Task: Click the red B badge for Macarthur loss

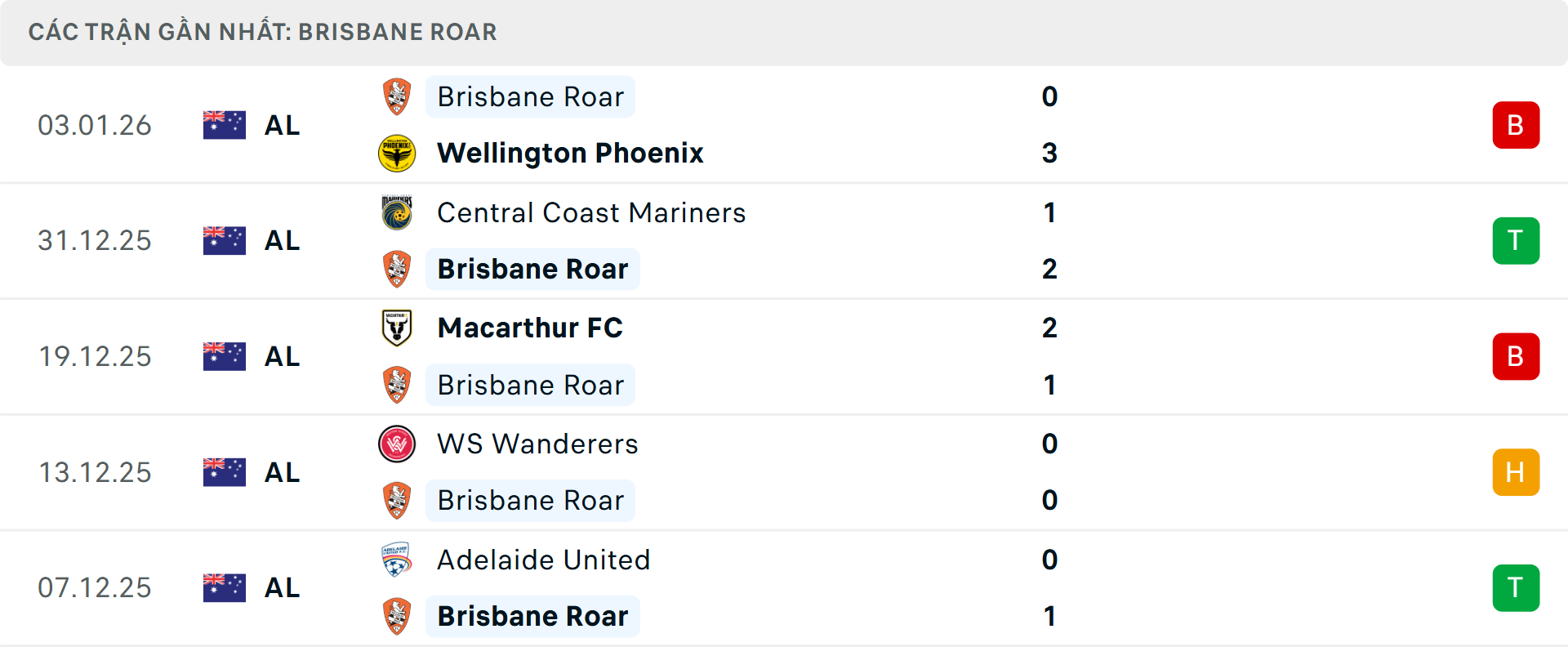Action: click(x=1516, y=356)
